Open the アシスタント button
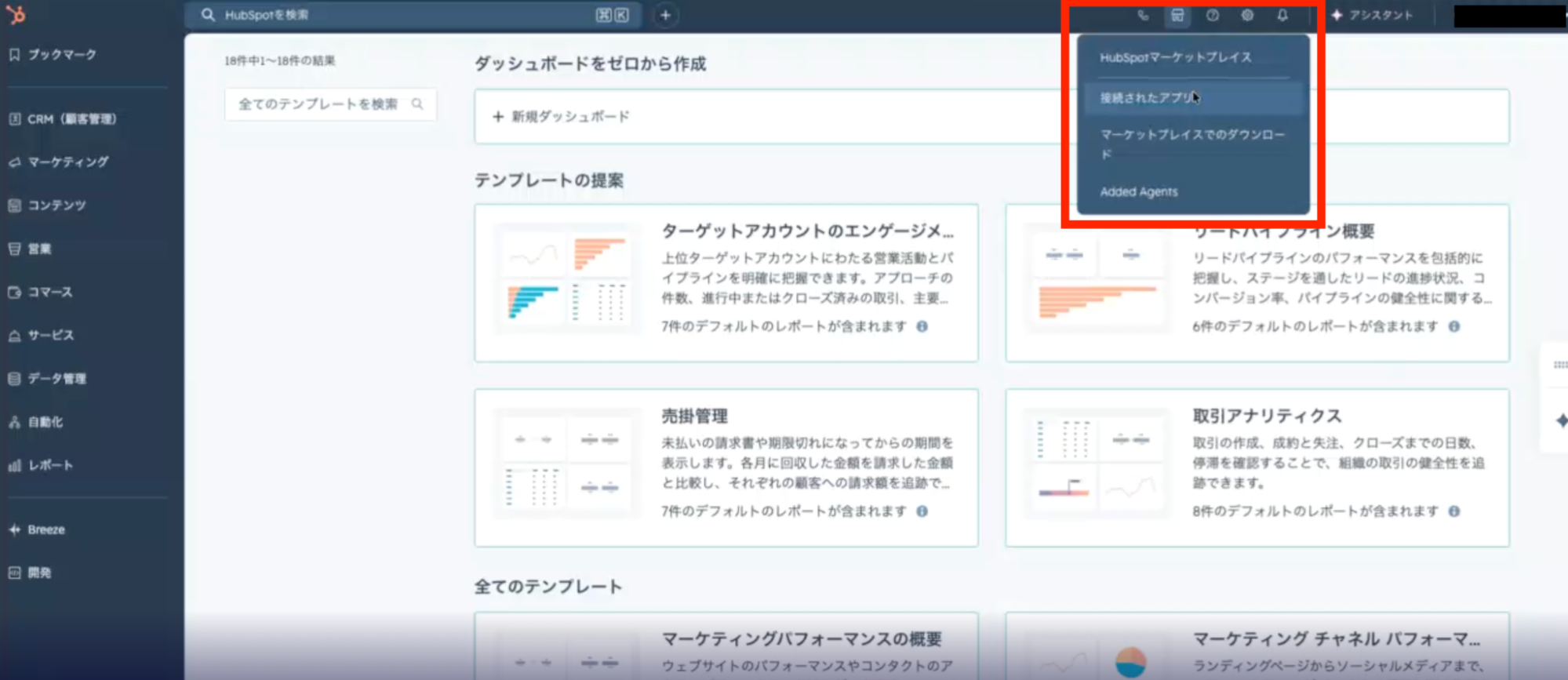The width and height of the screenshot is (1568, 680). point(1372,16)
